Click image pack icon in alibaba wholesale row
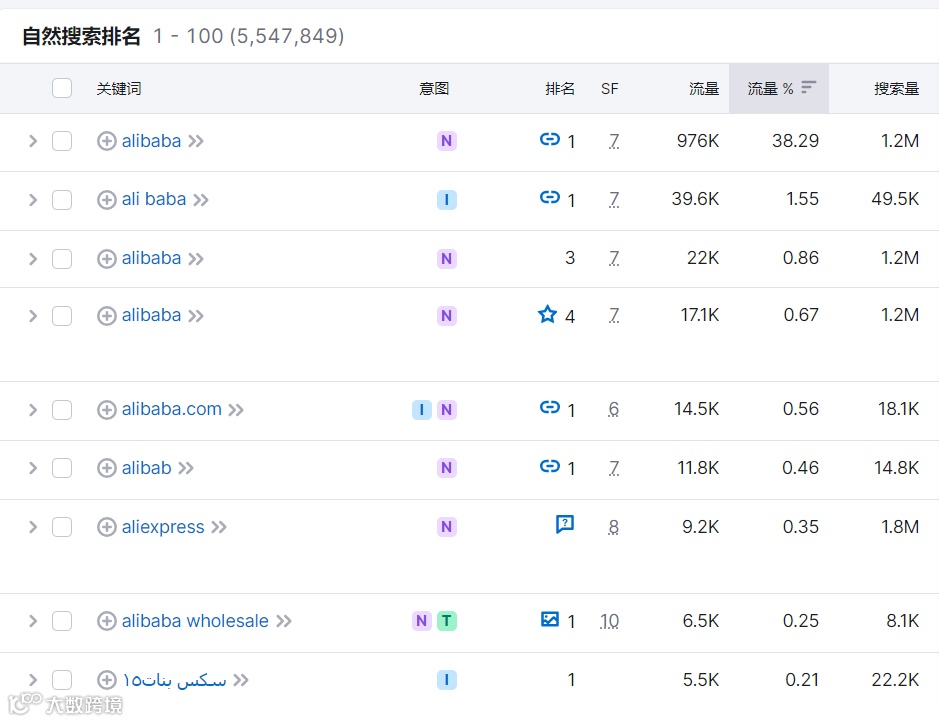Image resolution: width=939 pixels, height=722 pixels. 550,619
